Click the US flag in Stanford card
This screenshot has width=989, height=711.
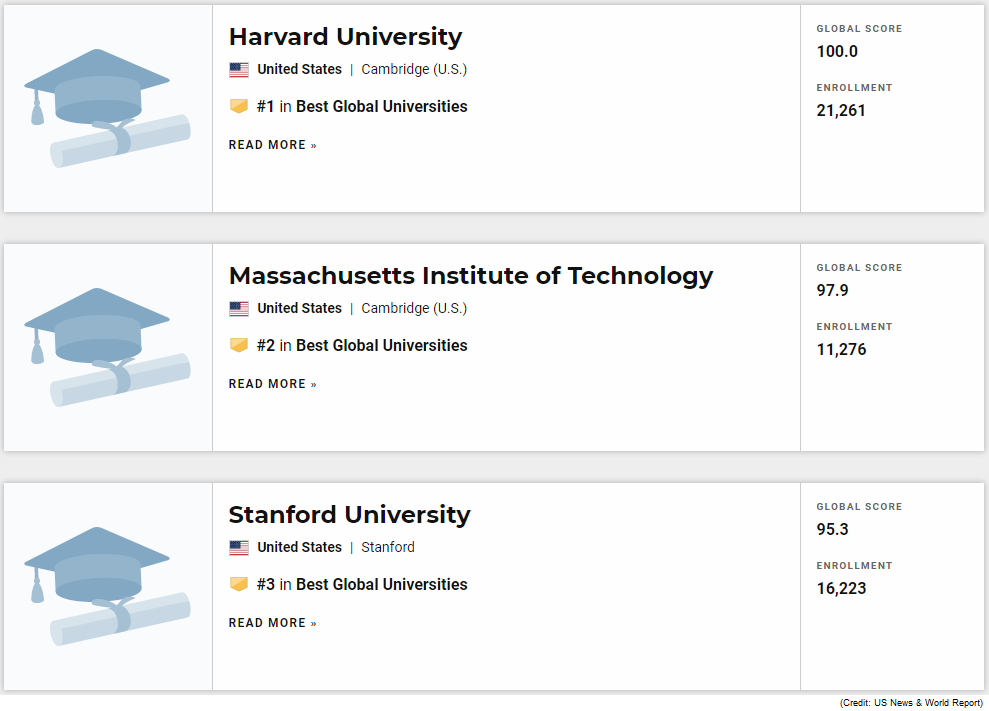pyautogui.click(x=239, y=548)
